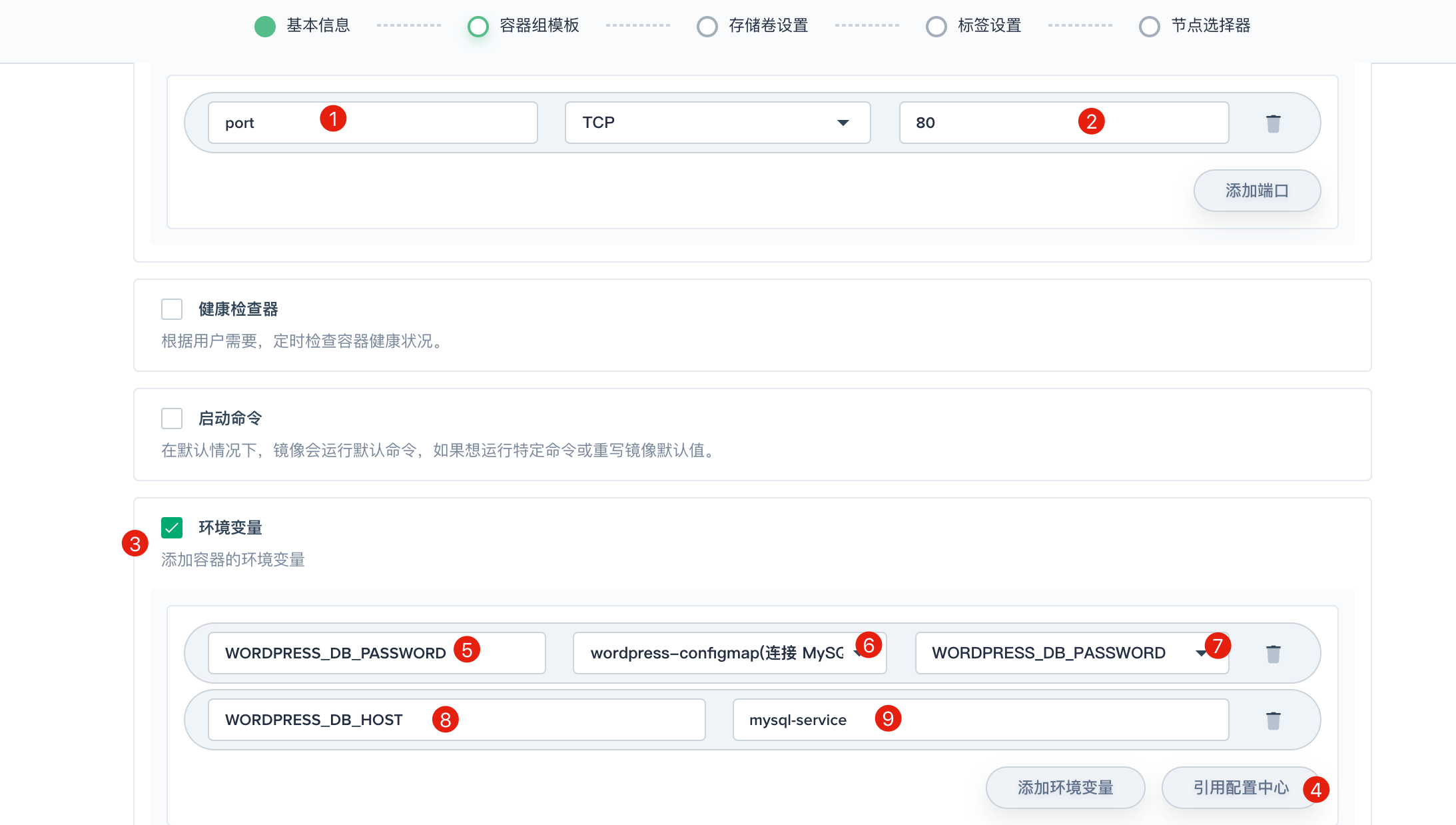Click the 添加环境变量 button
Image resolution: width=1456 pixels, height=825 pixels.
pos(1064,788)
